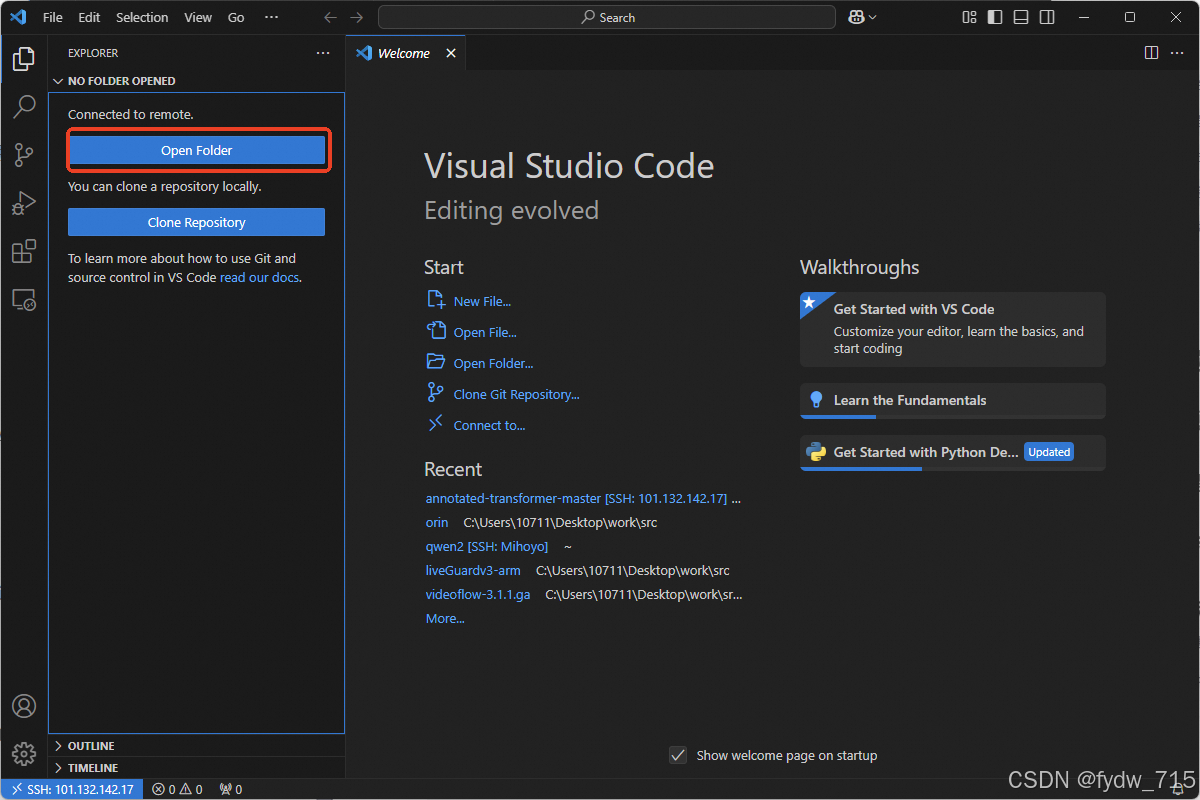This screenshot has width=1200, height=800.
Task: Click the lightbulb in Learn the Fundamentals
Action: coord(815,400)
